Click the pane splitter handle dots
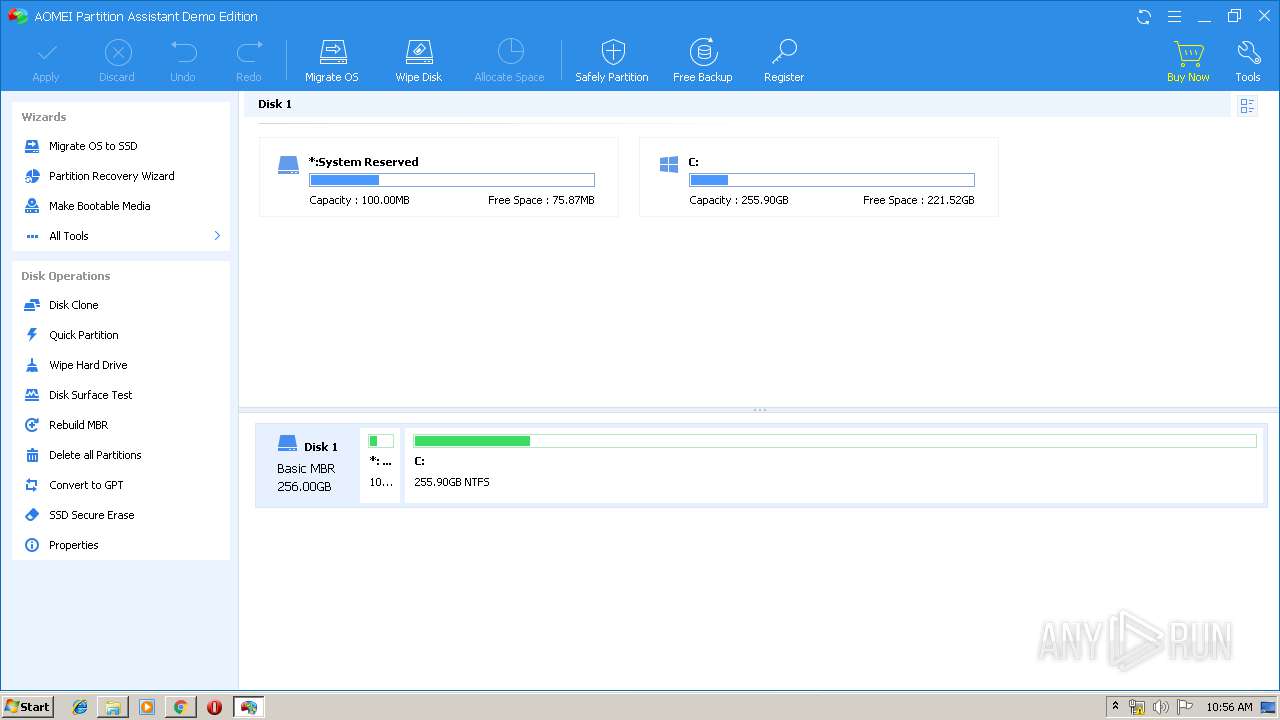 pos(760,410)
